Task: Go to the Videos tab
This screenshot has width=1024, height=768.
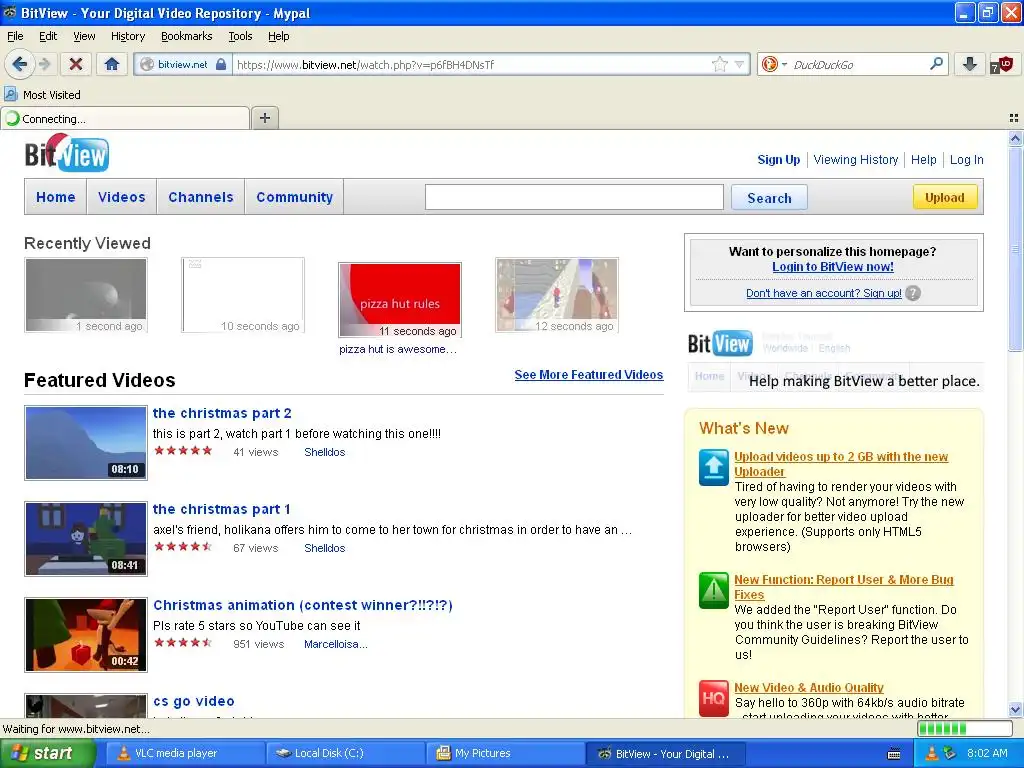Action: pyautogui.click(x=121, y=197)
